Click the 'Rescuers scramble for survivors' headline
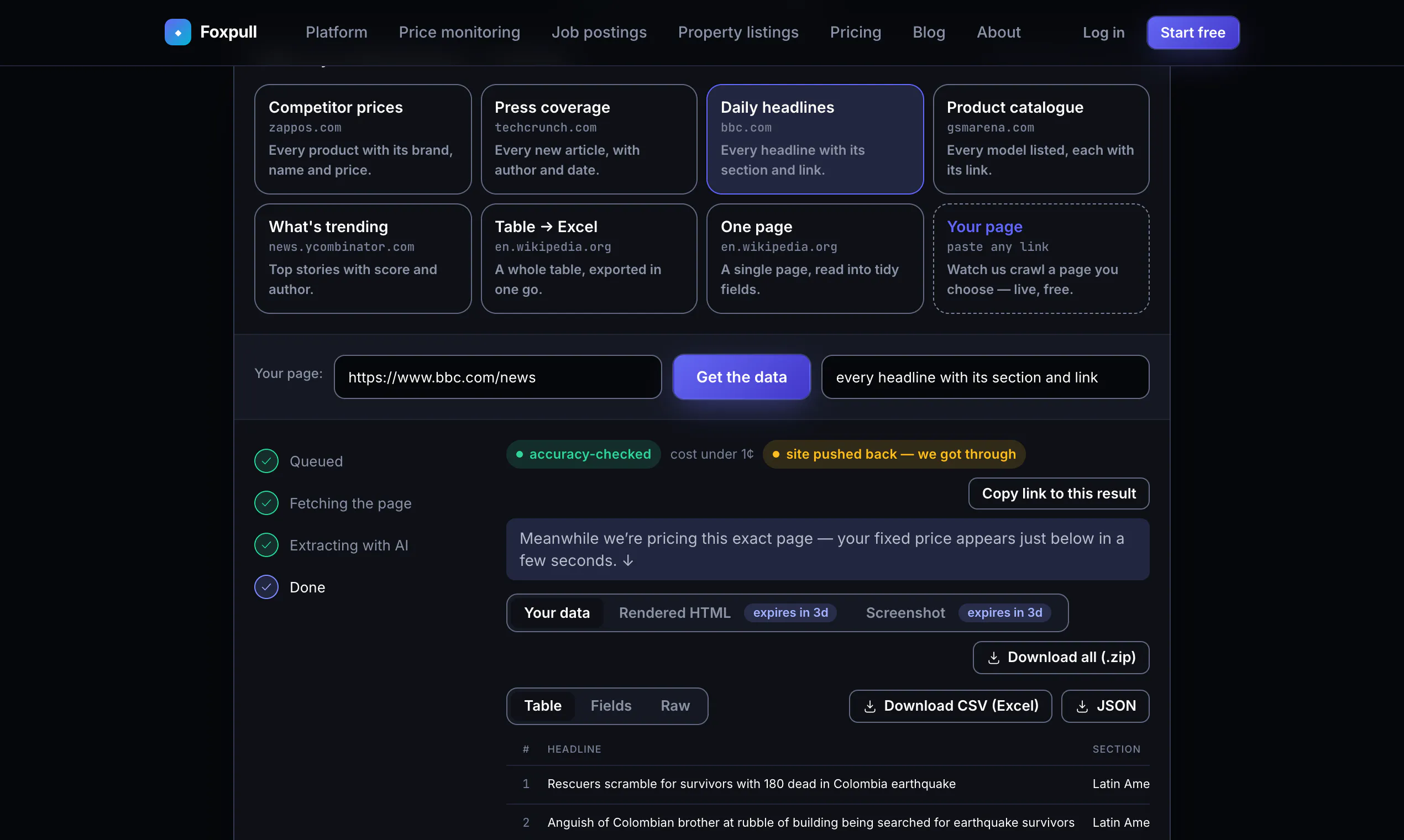 click(x=751, y=784)
